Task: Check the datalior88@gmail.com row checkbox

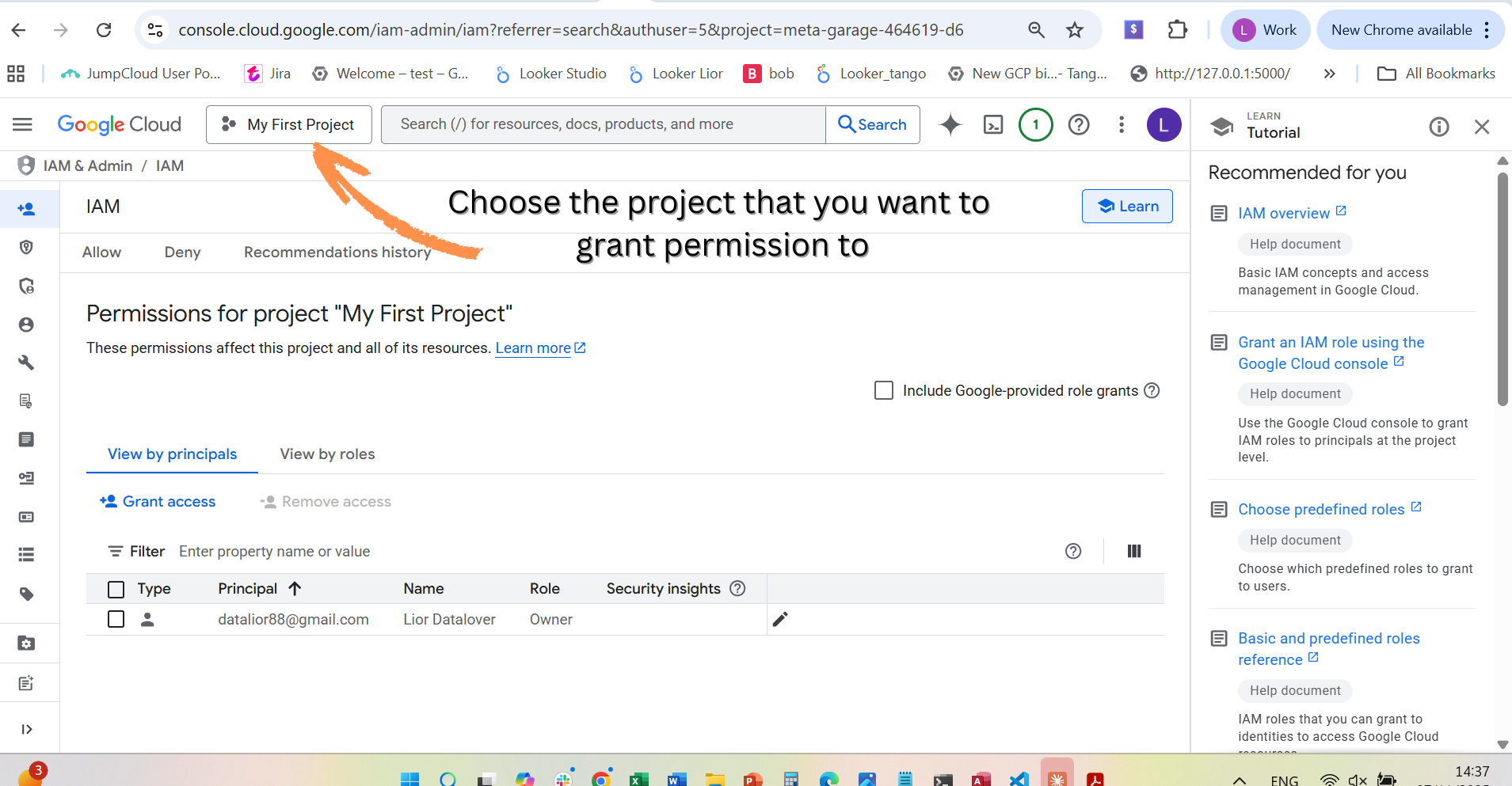Action: pyautogui.click(x=116, y=619)
